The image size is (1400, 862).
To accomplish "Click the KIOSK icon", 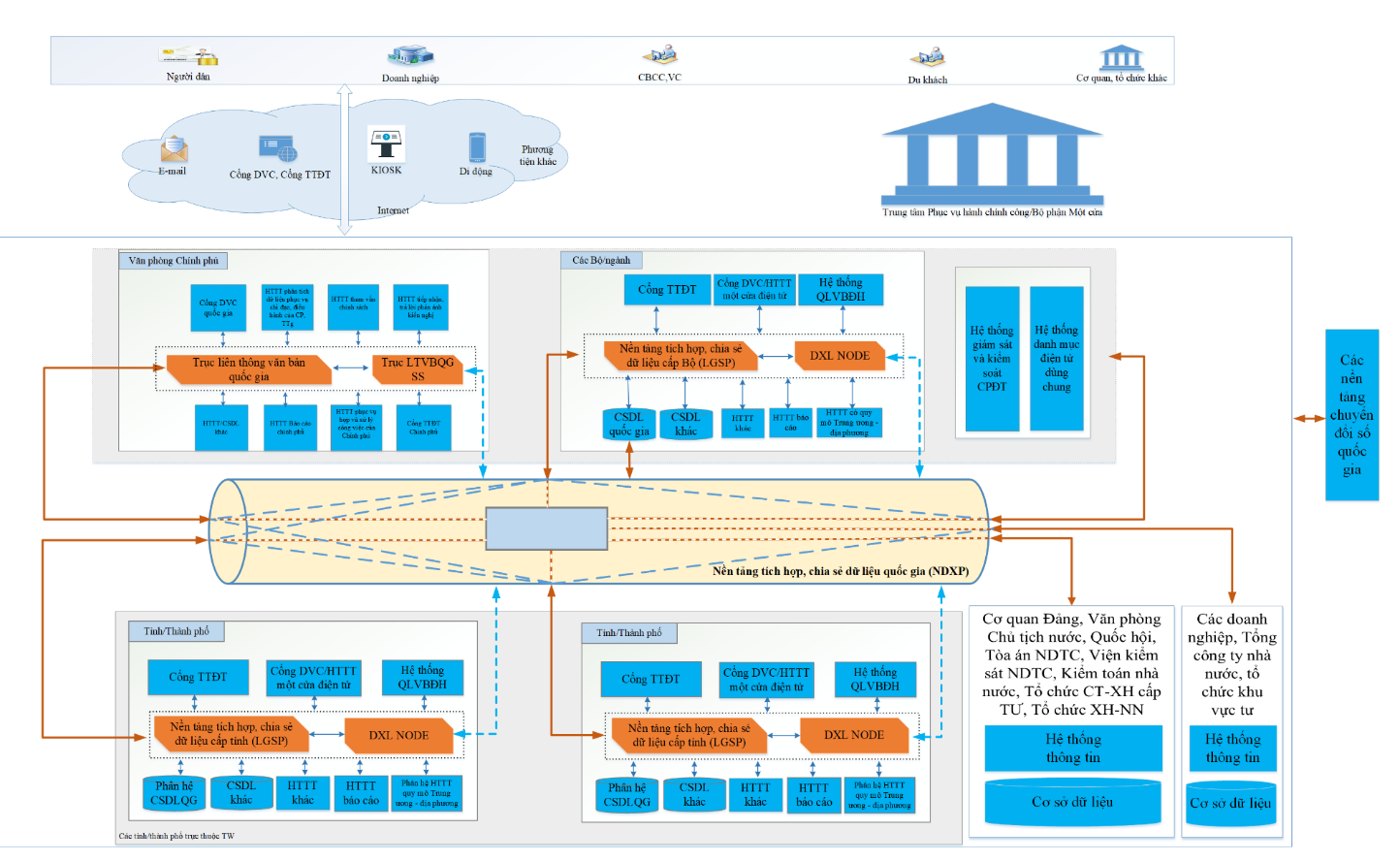I will coord(386,144).
